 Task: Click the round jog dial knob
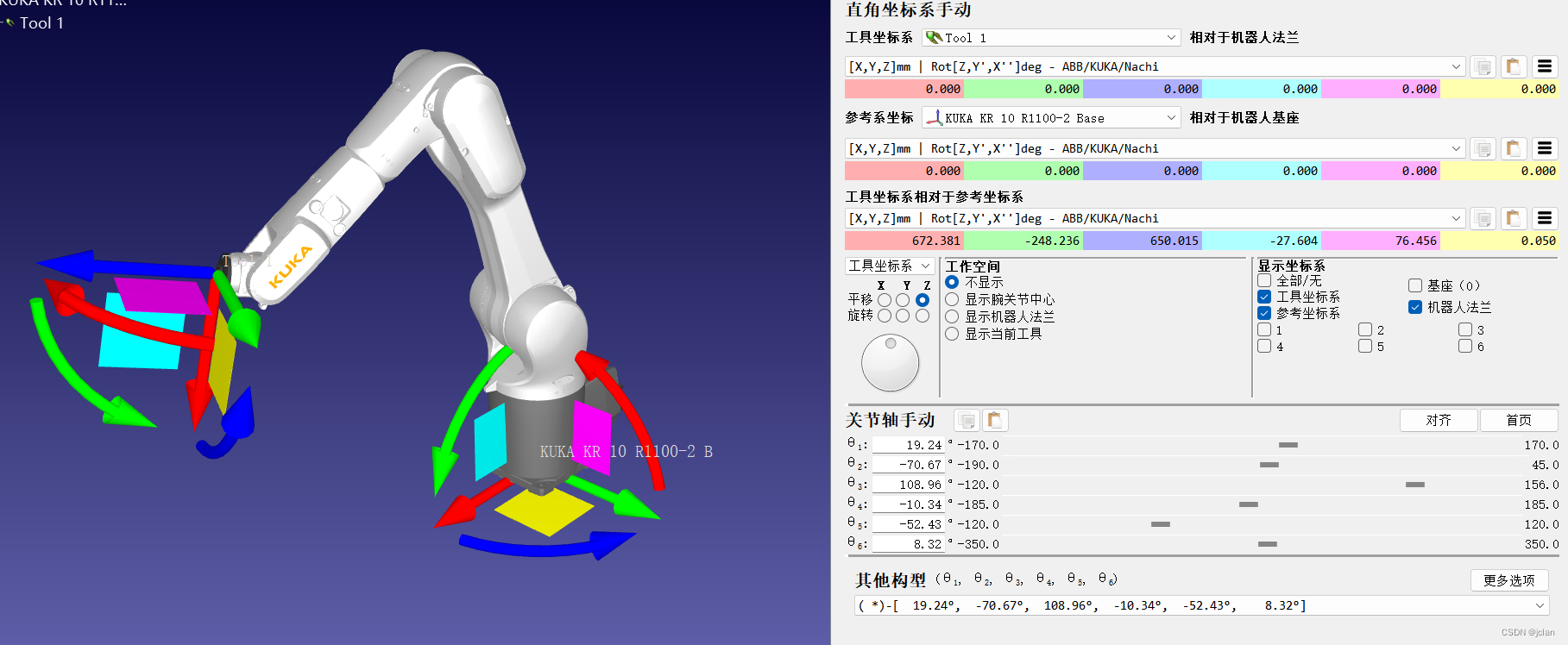click(890, 363)
